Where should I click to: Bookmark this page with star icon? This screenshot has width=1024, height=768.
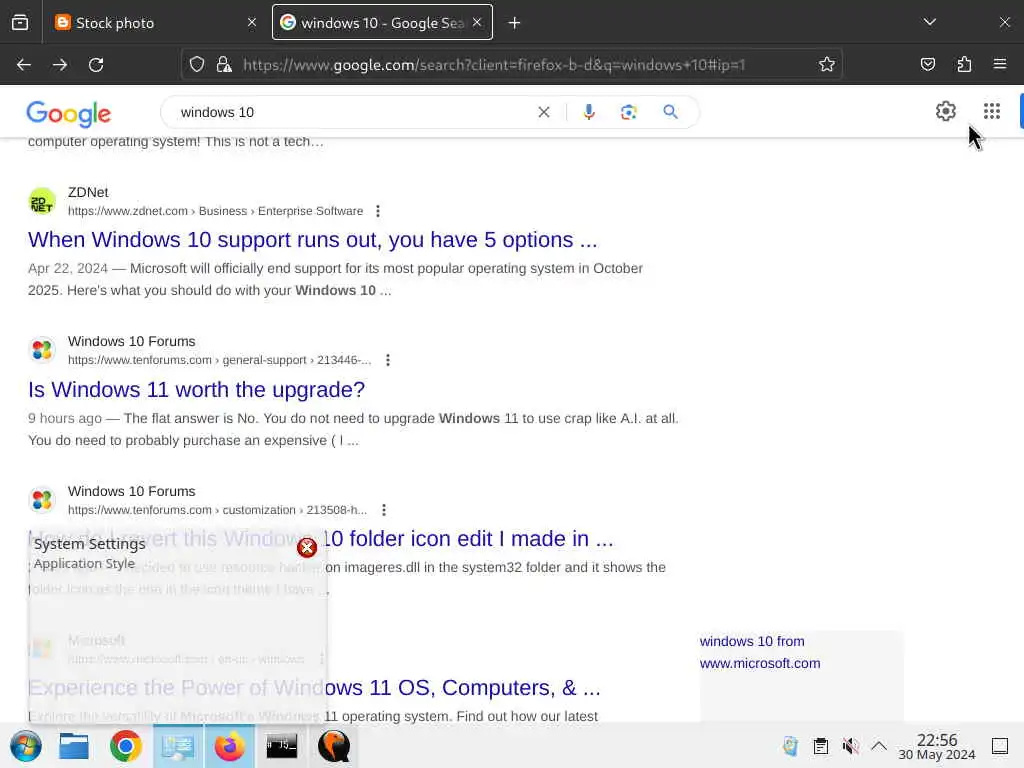[827, 65]
